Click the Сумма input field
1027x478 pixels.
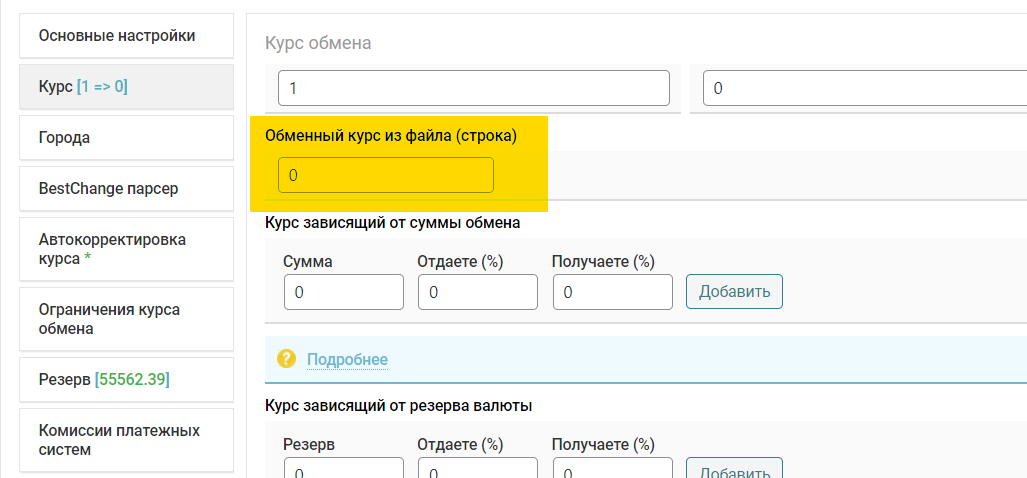pyautogui.click(x=344, y=292)
